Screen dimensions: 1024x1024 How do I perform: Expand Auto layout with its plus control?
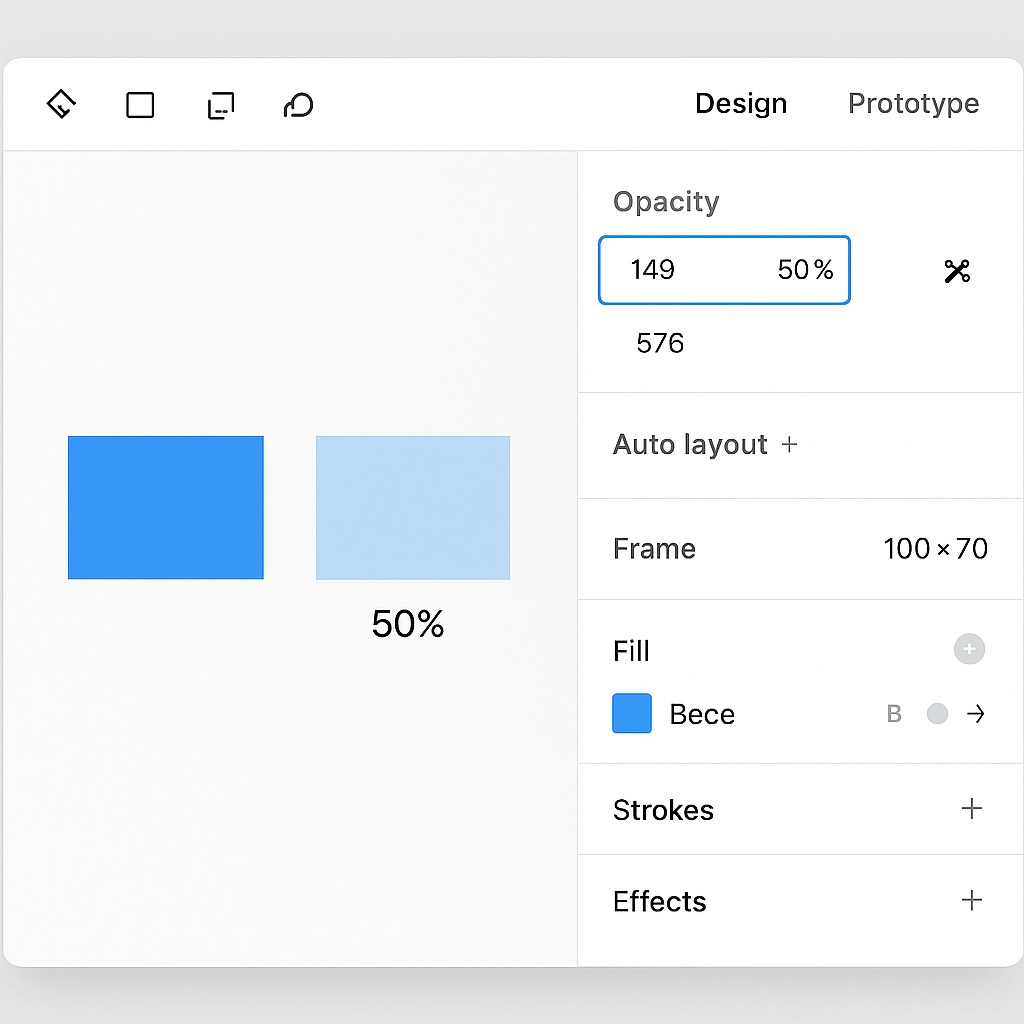(x=789, y=444)
